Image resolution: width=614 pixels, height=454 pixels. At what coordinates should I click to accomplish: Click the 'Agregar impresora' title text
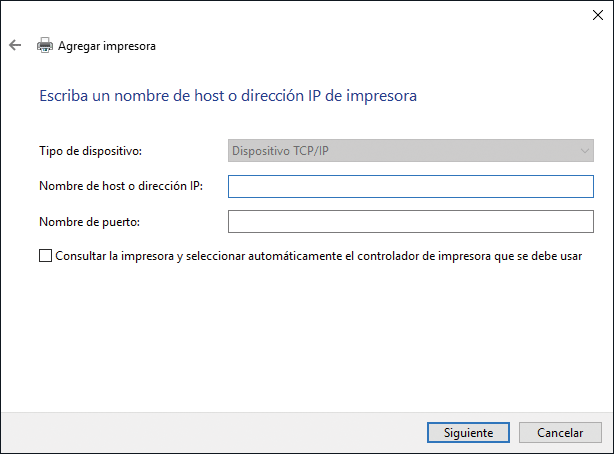[x=107, y=46]
